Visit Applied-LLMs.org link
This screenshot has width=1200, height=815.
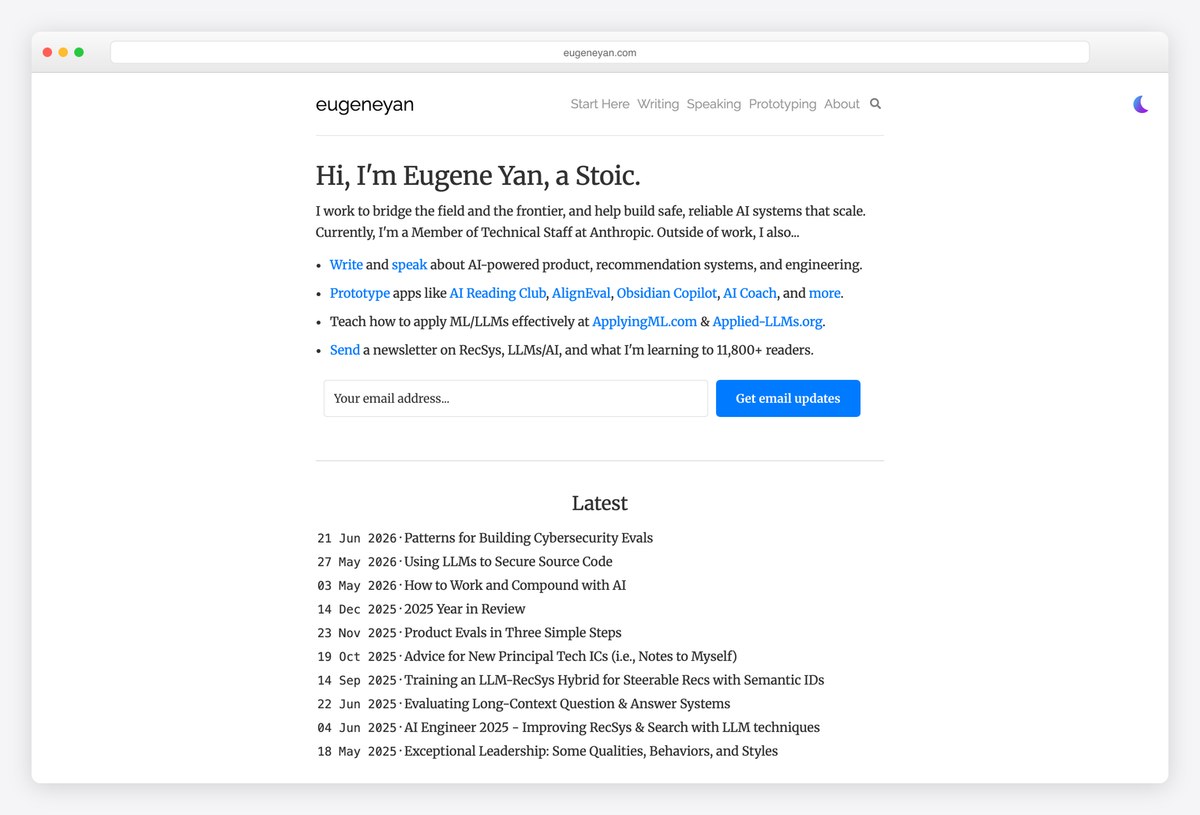click(x=768, y=322)
